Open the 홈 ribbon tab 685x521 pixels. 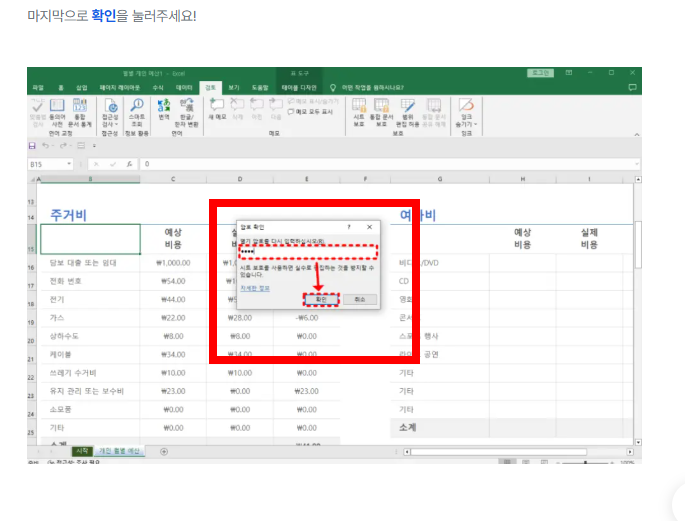pos(61,88)
